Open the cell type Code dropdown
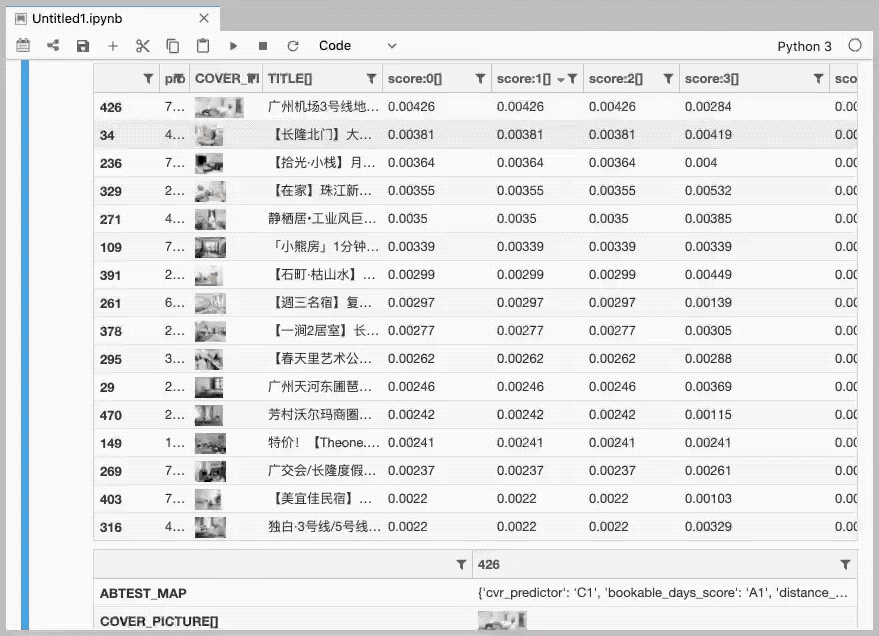 [357, 46]
